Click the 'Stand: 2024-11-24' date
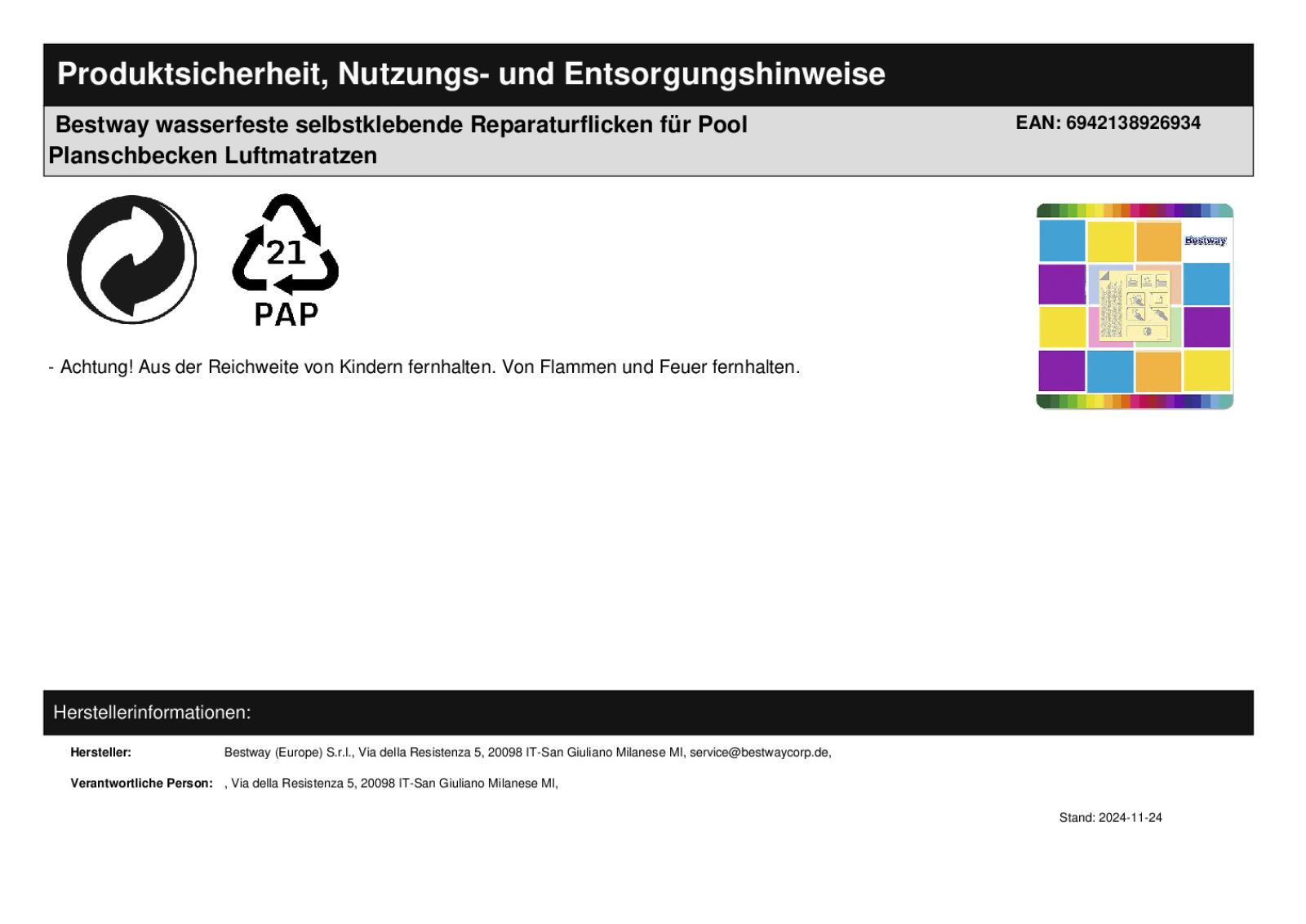 point(1110,818)
